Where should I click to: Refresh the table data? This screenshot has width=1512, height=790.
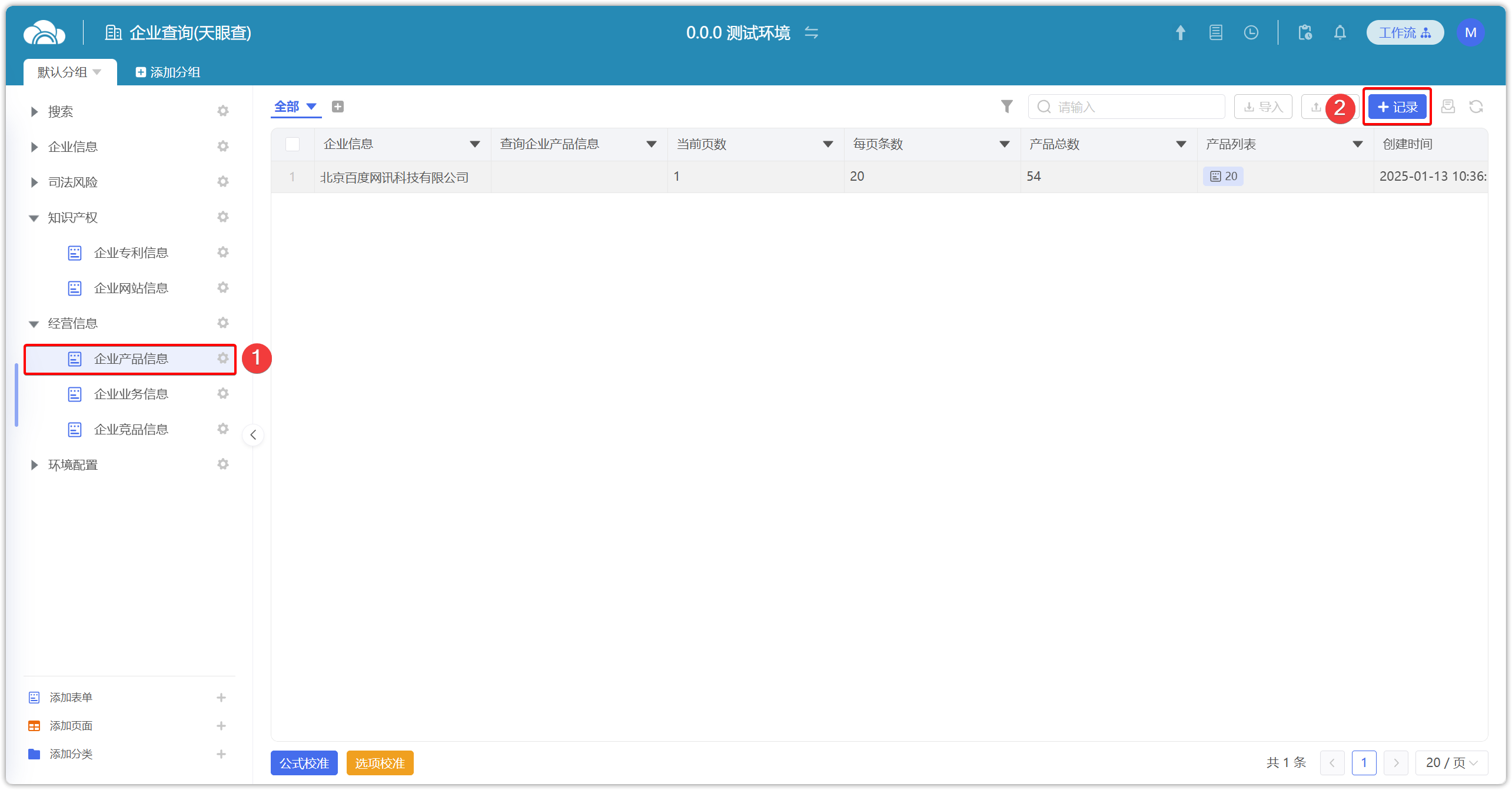click(x=1476, y=107)
